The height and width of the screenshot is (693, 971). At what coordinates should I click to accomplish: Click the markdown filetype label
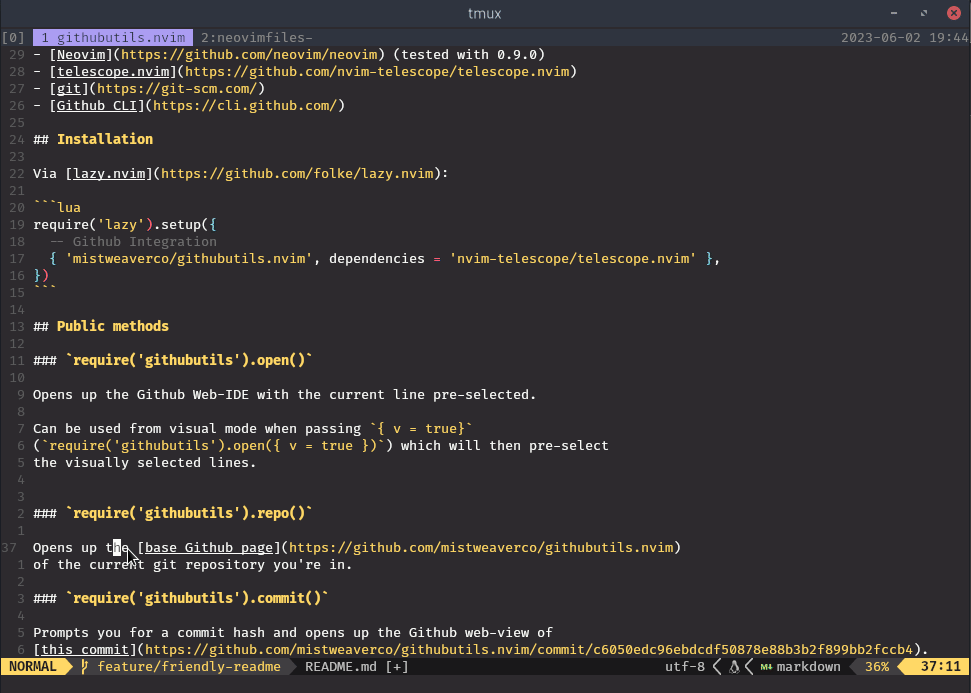click(x=808, y=666)
